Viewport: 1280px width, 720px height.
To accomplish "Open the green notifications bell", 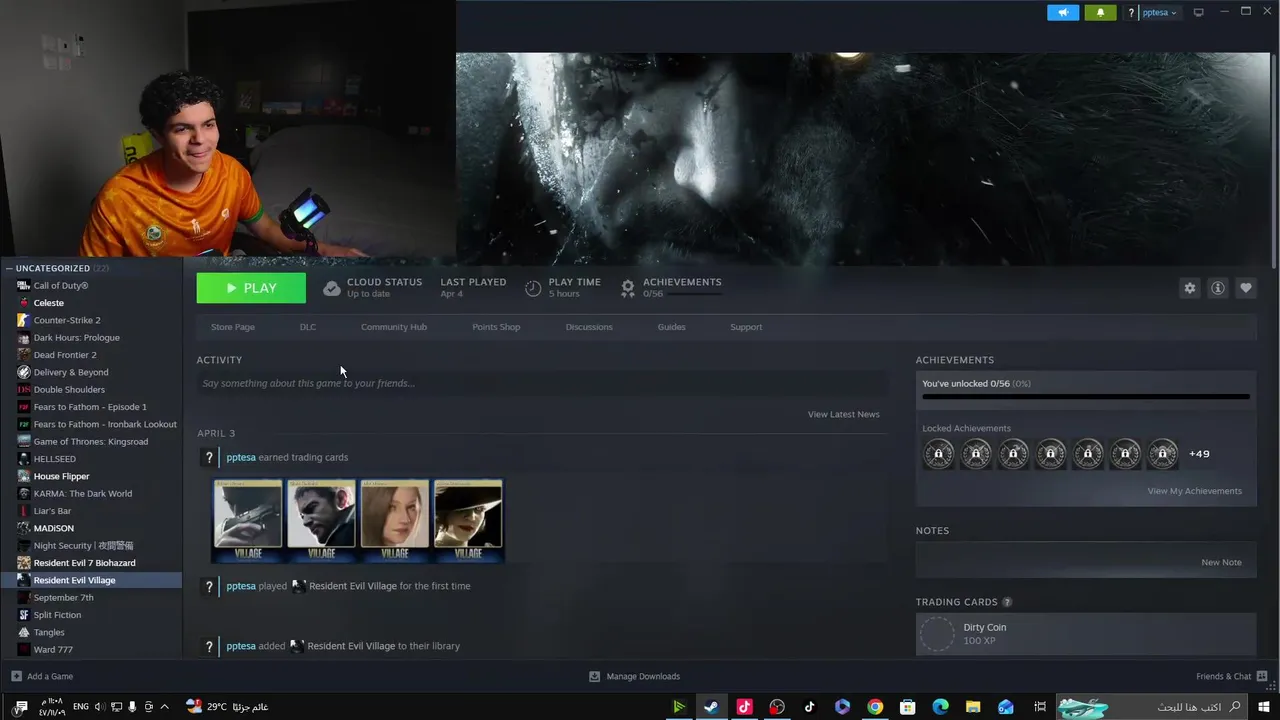I will [1100, 13].
